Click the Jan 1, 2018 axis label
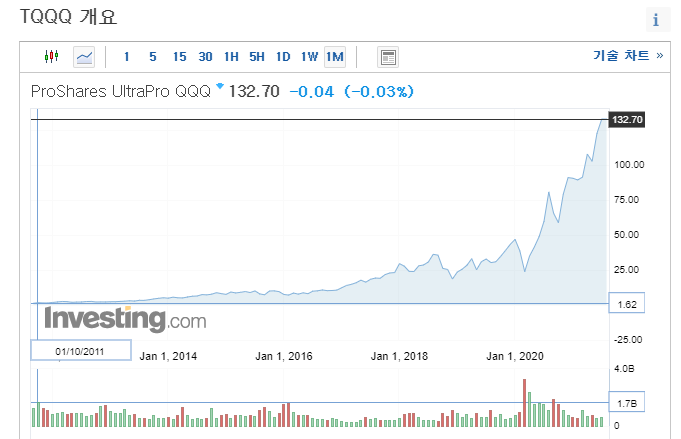This screenshot has width=681, height=439. 399,356
